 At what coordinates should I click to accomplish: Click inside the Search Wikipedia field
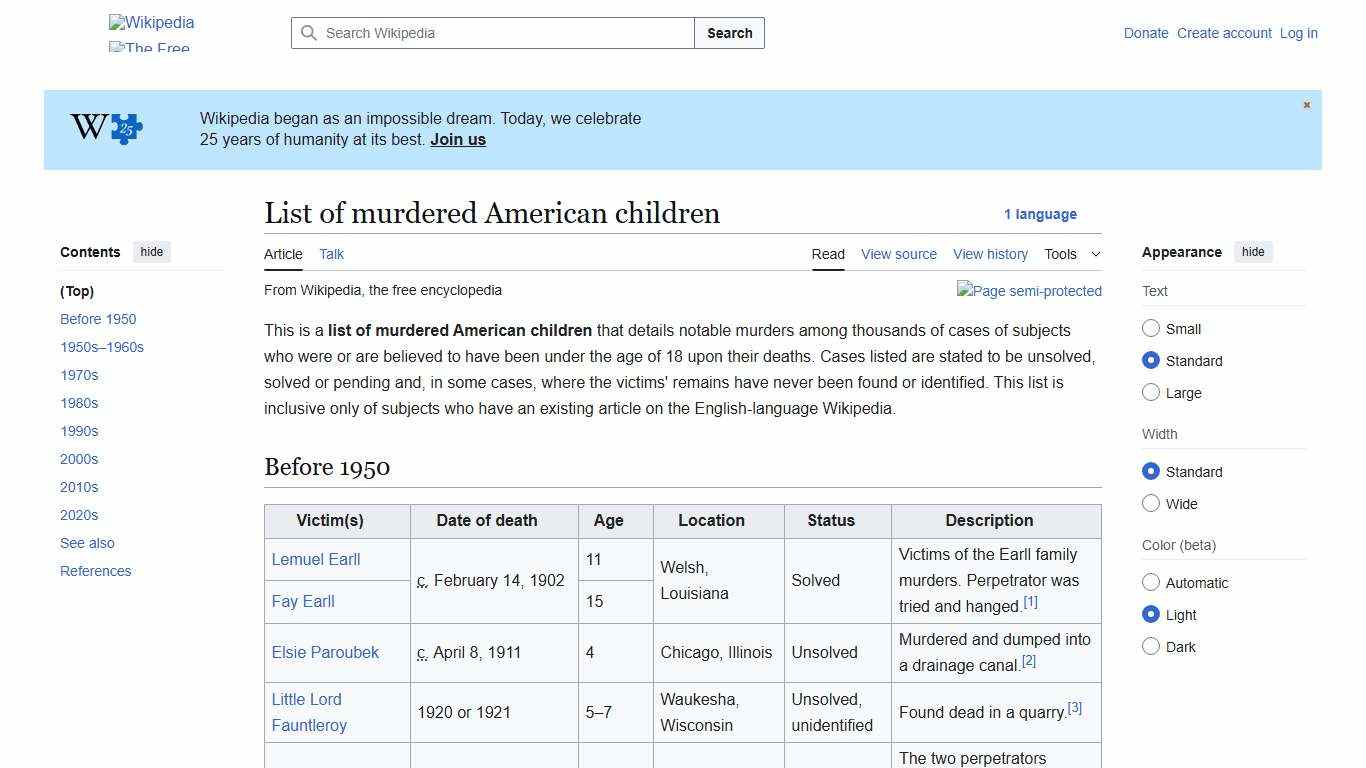click(x=490, y=33)
